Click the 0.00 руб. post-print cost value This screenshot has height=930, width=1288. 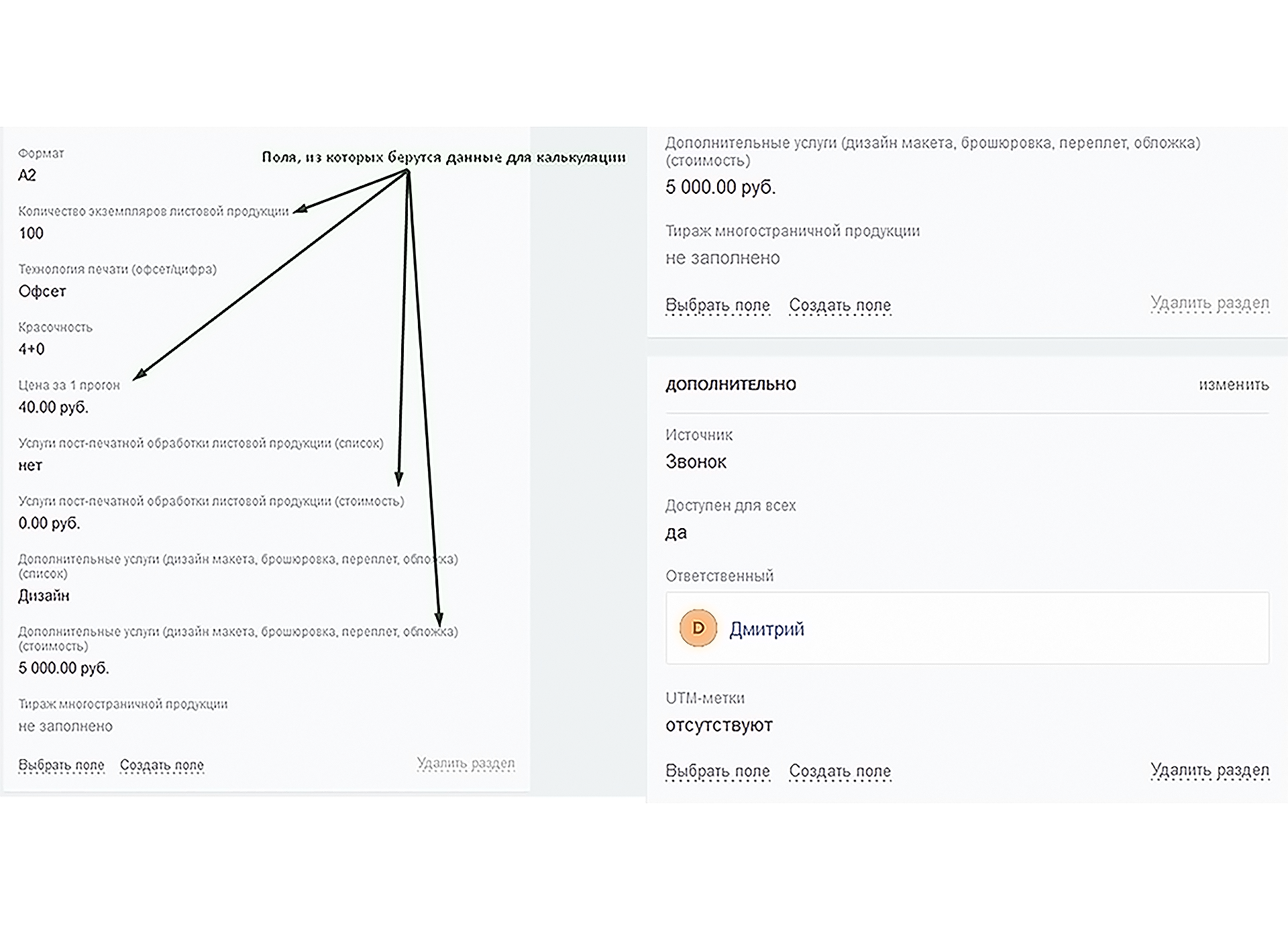tap(49, 523)
